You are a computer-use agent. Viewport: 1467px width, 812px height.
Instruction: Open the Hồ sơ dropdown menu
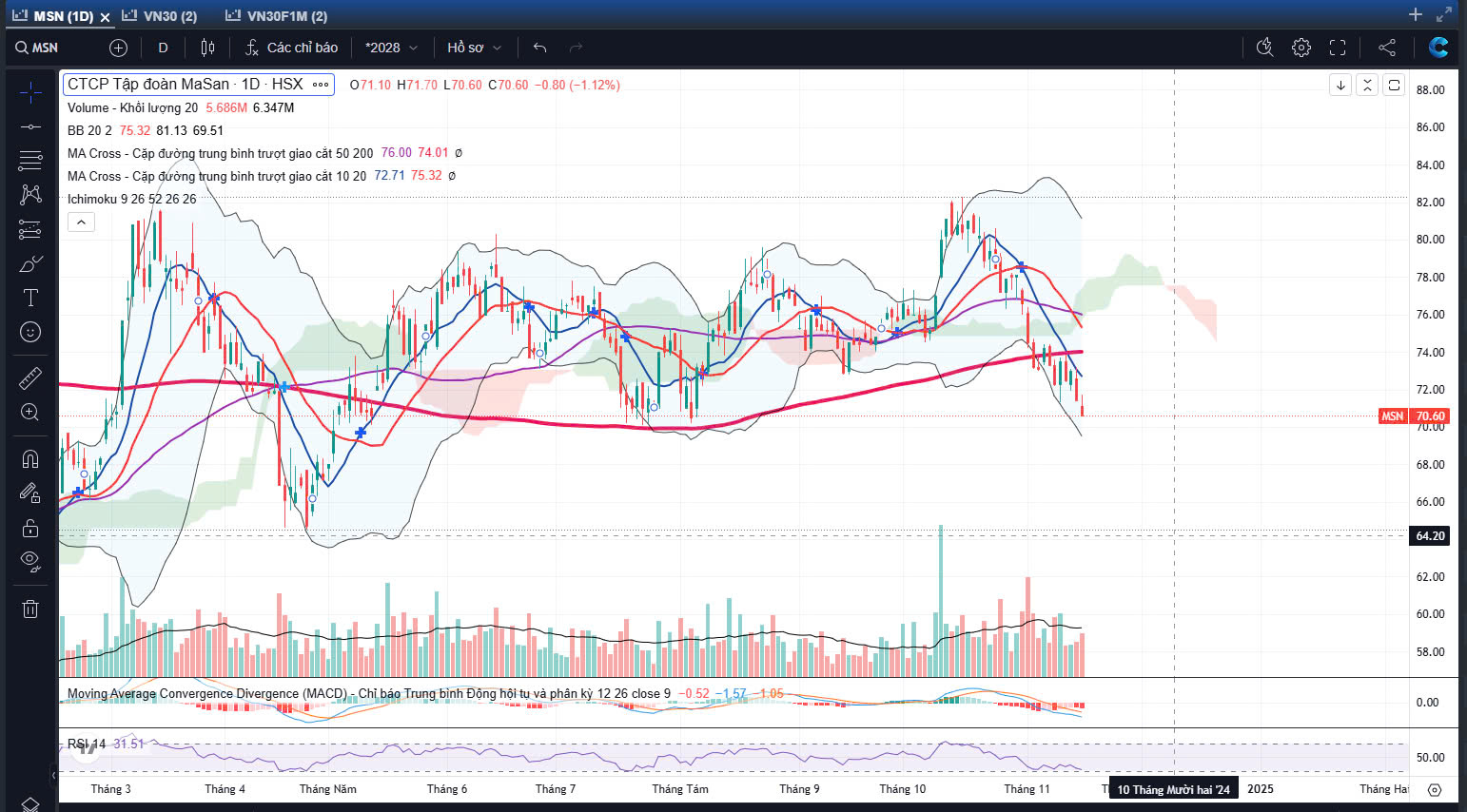(474, 48)
